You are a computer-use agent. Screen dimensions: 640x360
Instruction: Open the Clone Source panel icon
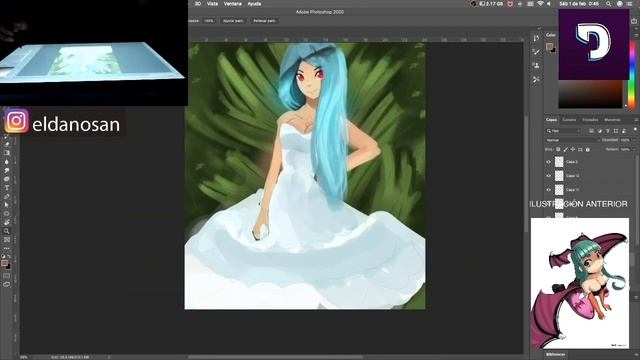(x=536, y=65)
